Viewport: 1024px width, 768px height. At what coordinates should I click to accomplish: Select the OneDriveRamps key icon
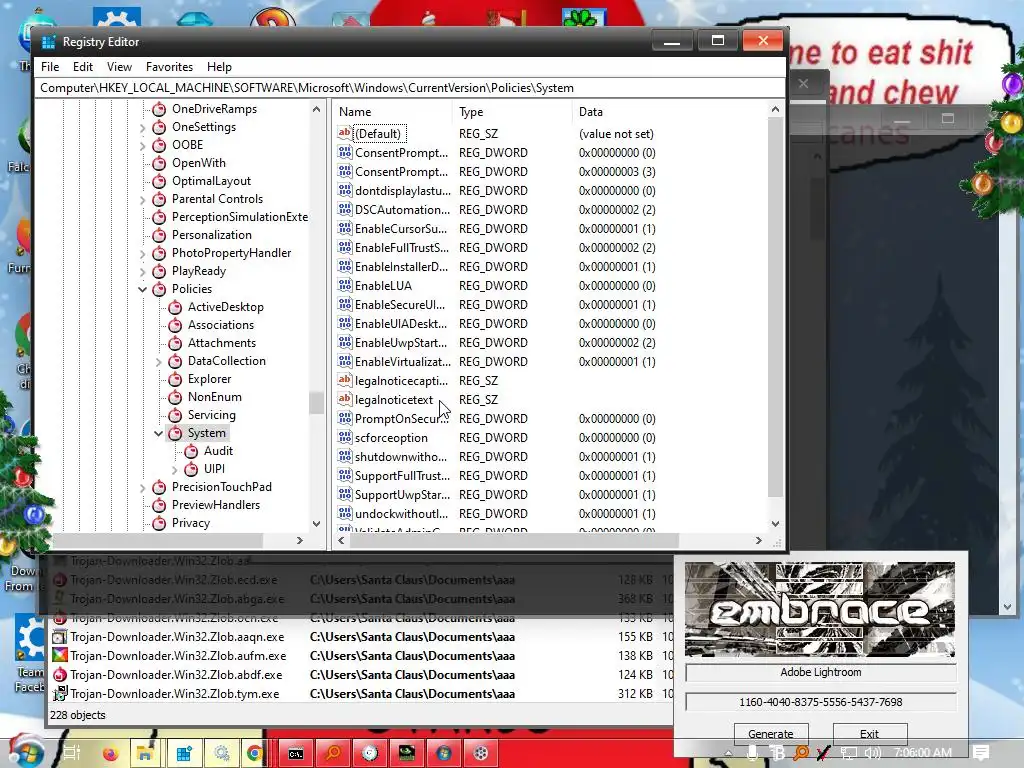click(159, 109)
